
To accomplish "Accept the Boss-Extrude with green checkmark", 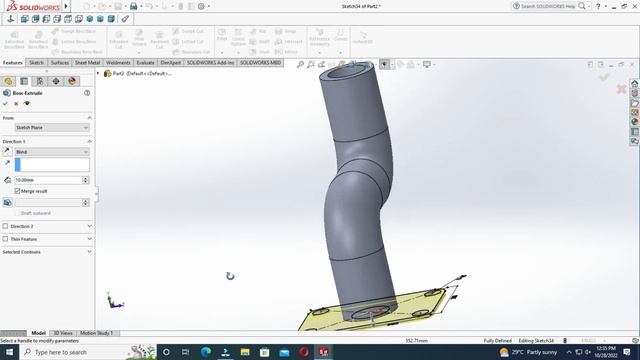I will (5, 104).
